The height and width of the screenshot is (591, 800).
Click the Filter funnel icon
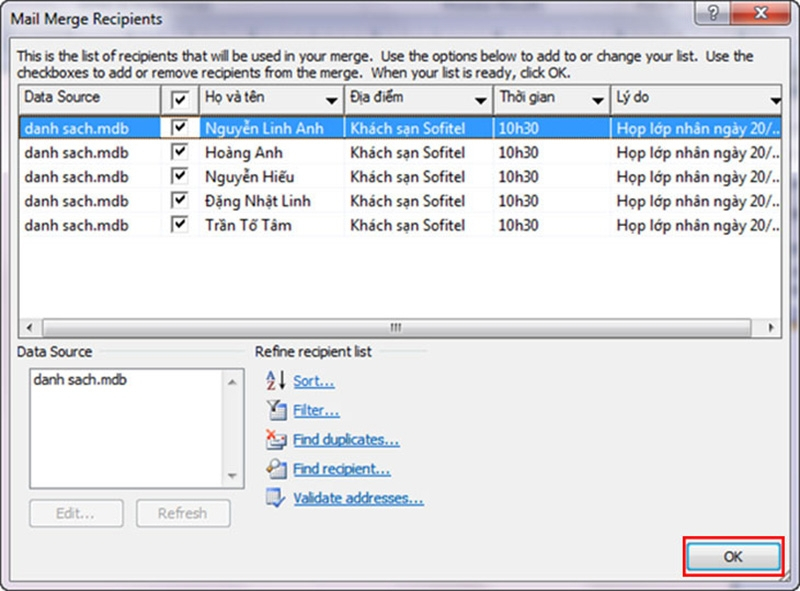(275, 410)
